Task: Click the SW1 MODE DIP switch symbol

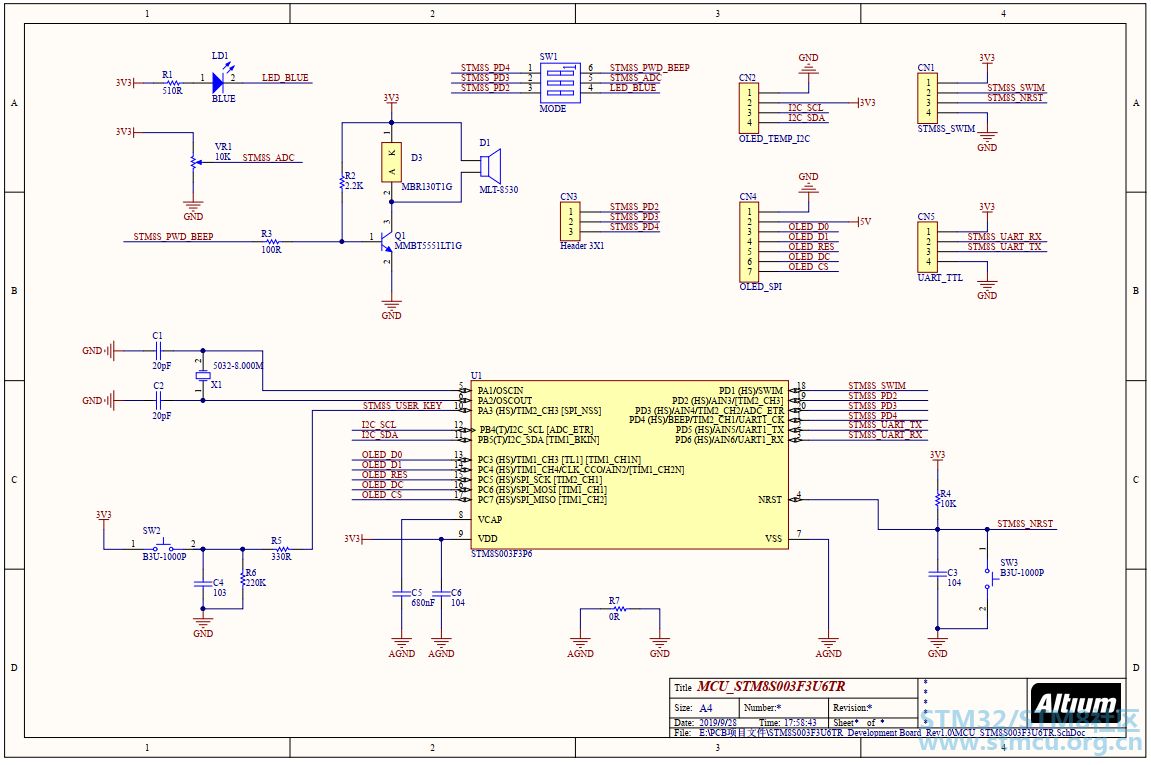Action: 560,82
